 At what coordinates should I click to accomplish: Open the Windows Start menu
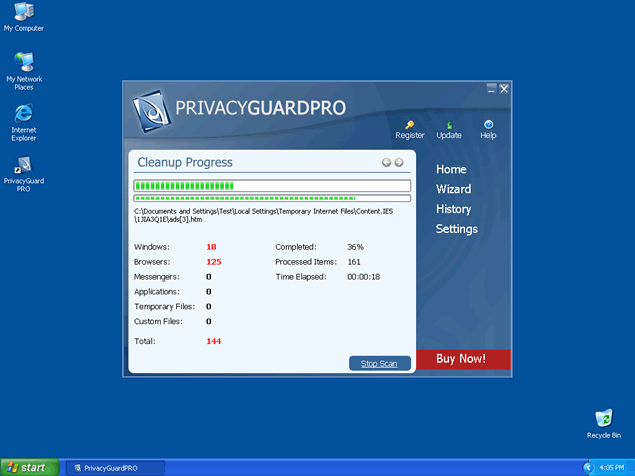tap(27, 467)
